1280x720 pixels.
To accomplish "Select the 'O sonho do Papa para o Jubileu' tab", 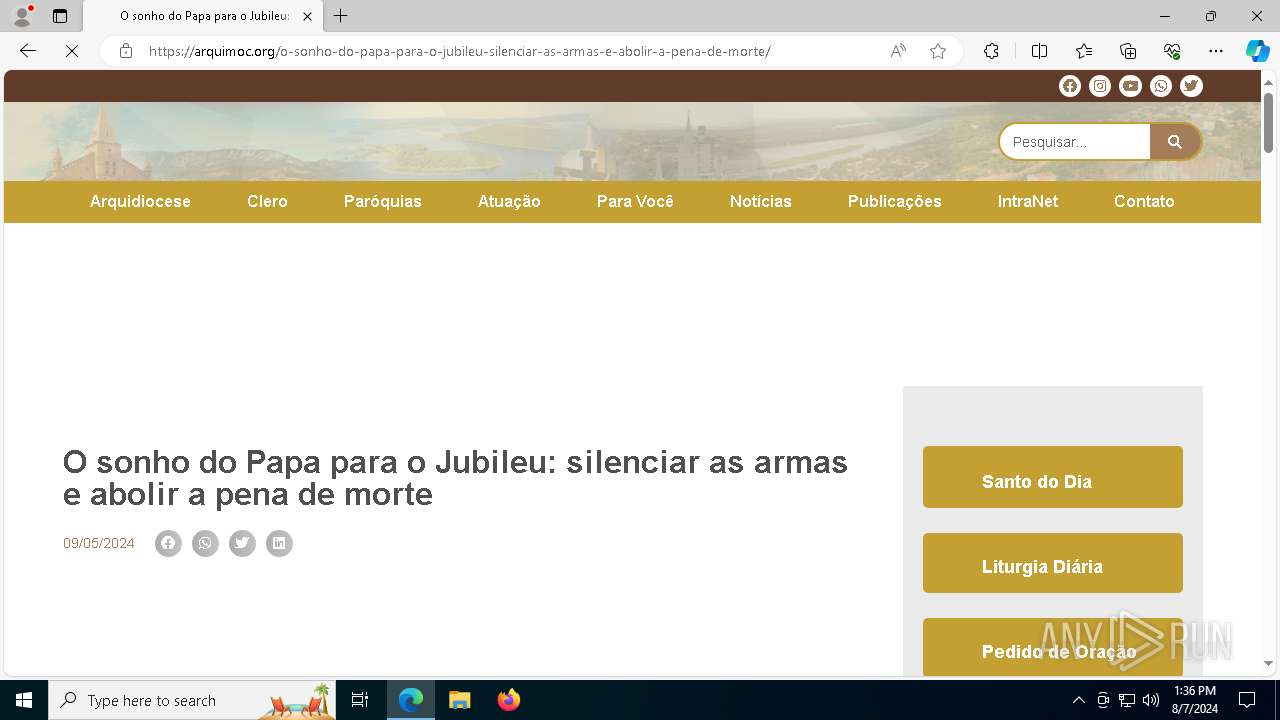I will [203, 16].
